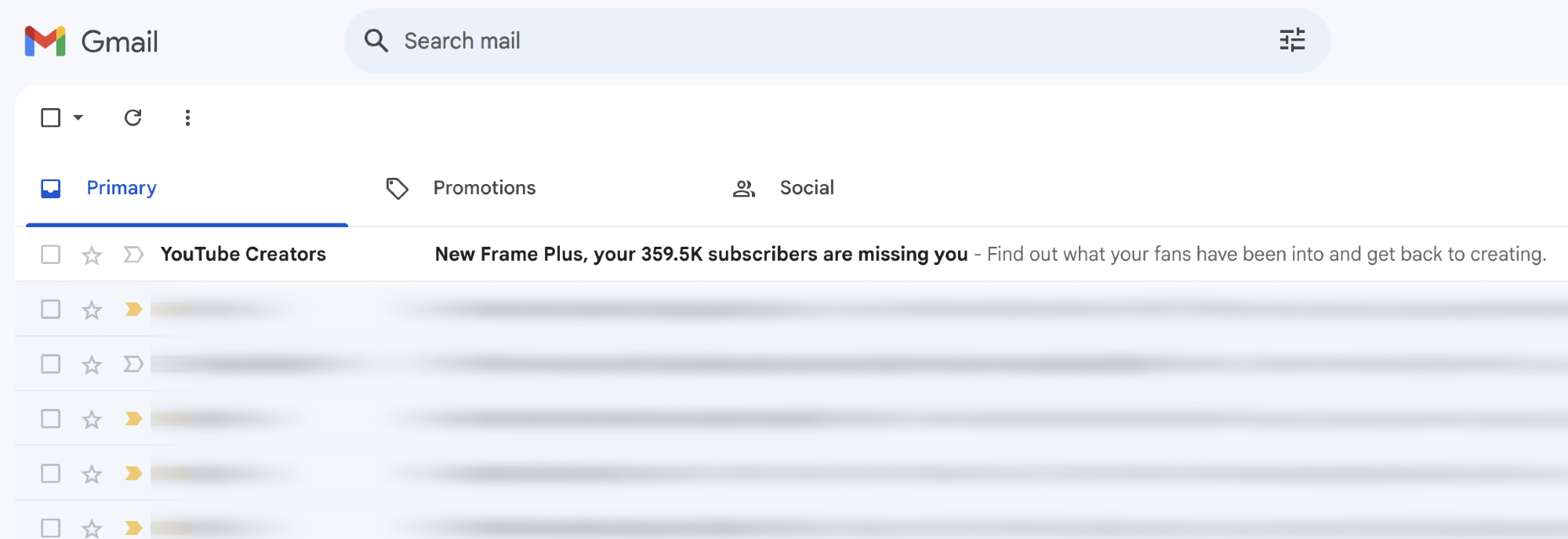Click the search magnifier icon
1568x539 pixels.
[x=376, y=41]
